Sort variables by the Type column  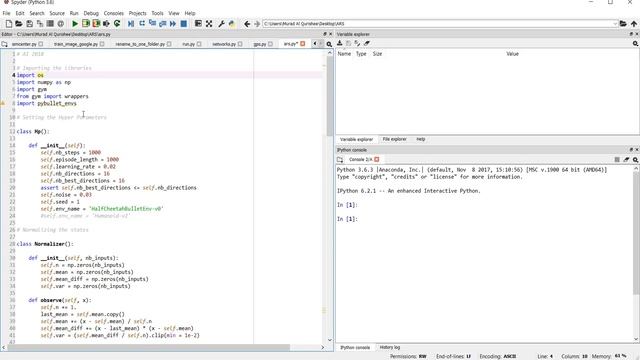[361, 54]
